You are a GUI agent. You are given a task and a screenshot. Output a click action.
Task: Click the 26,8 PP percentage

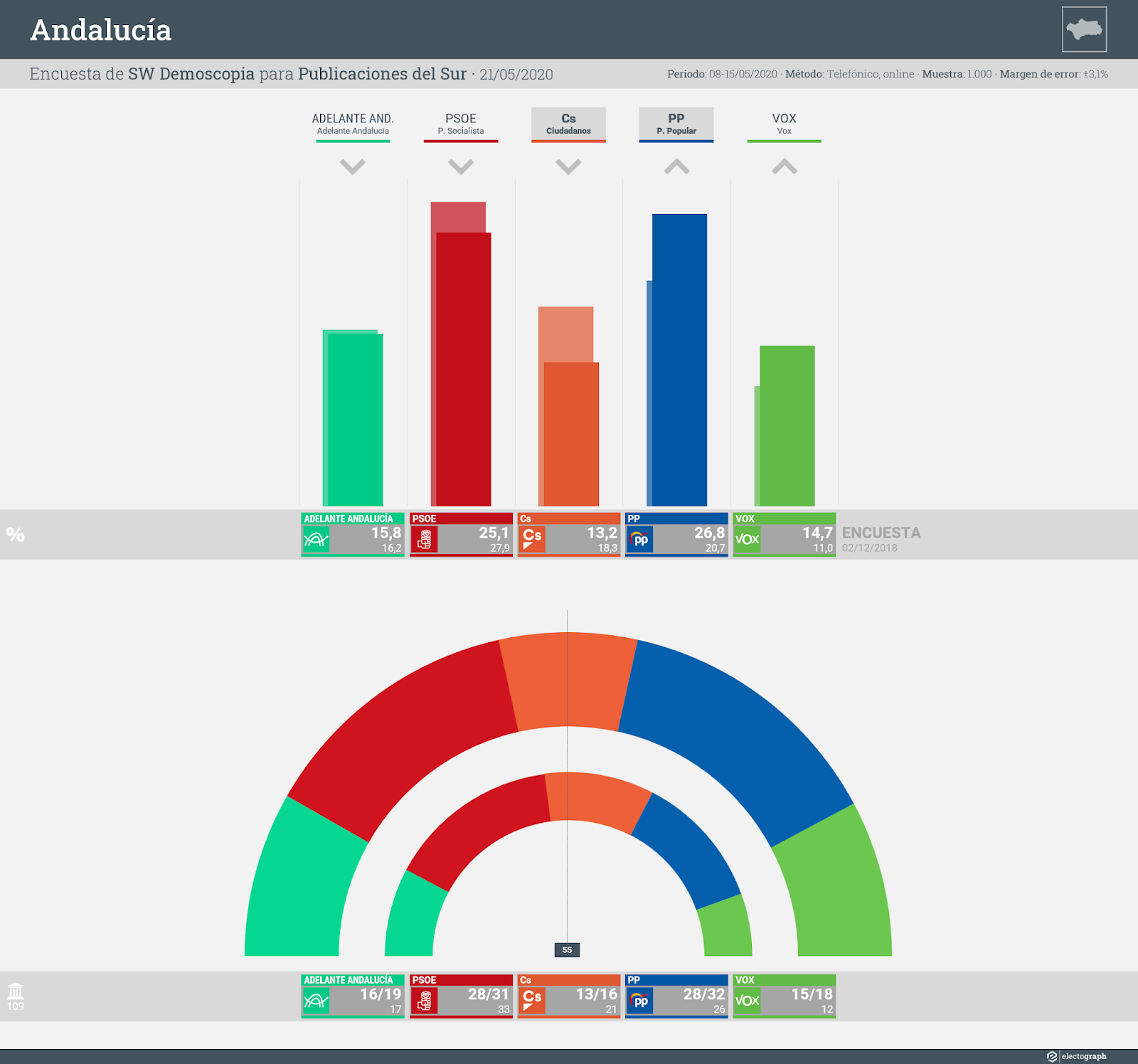pos(710,533)
